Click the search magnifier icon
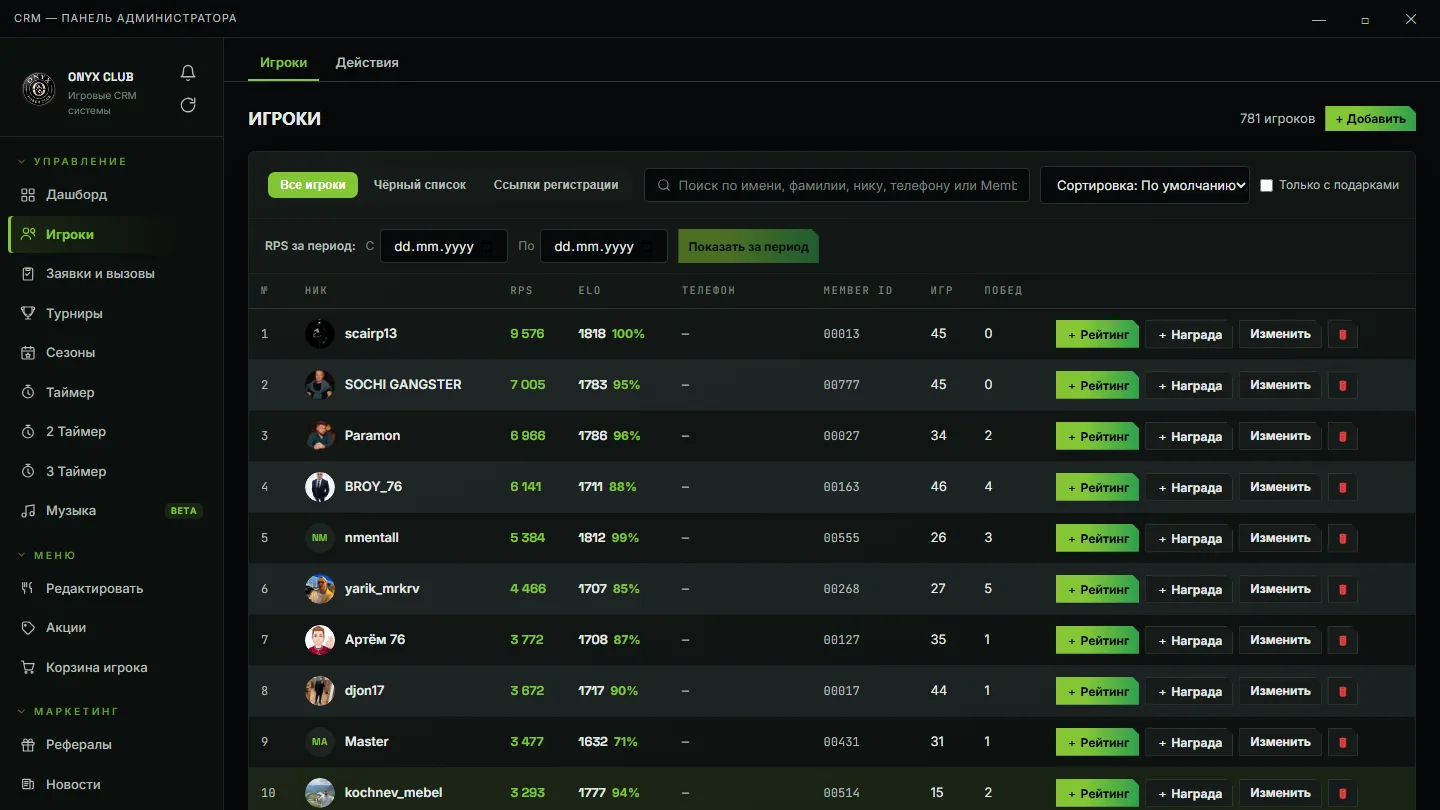This screenshot has width=1440, height=810. 664,185
